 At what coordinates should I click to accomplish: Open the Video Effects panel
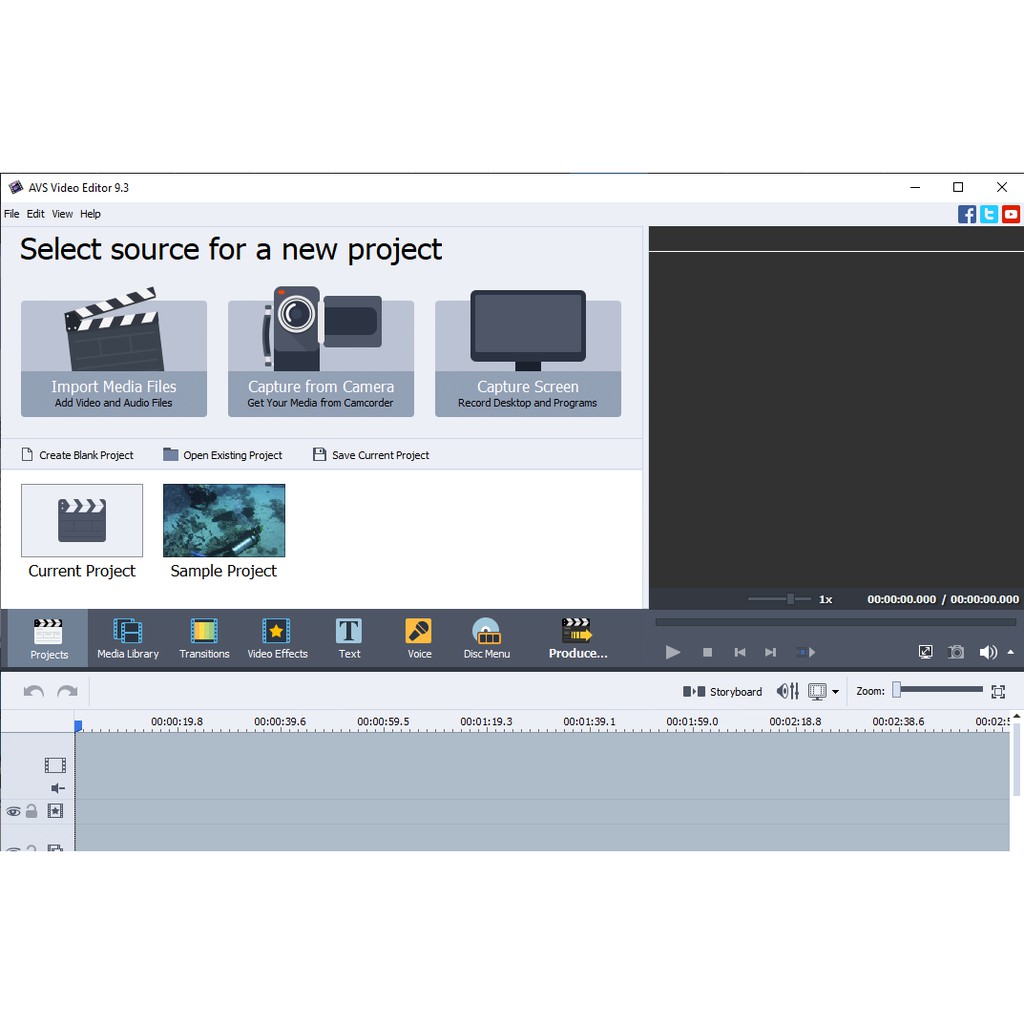[x=277, y=638]
